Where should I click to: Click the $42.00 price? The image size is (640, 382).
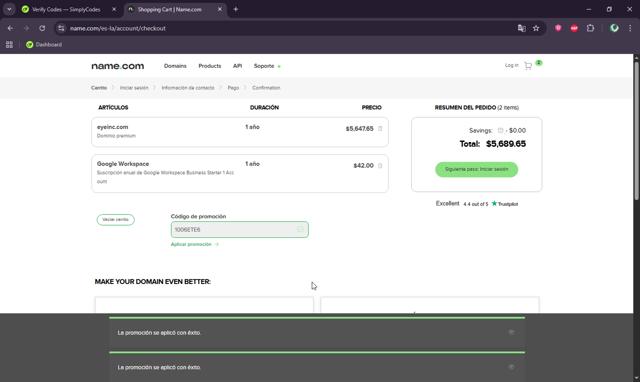point(363,165)
